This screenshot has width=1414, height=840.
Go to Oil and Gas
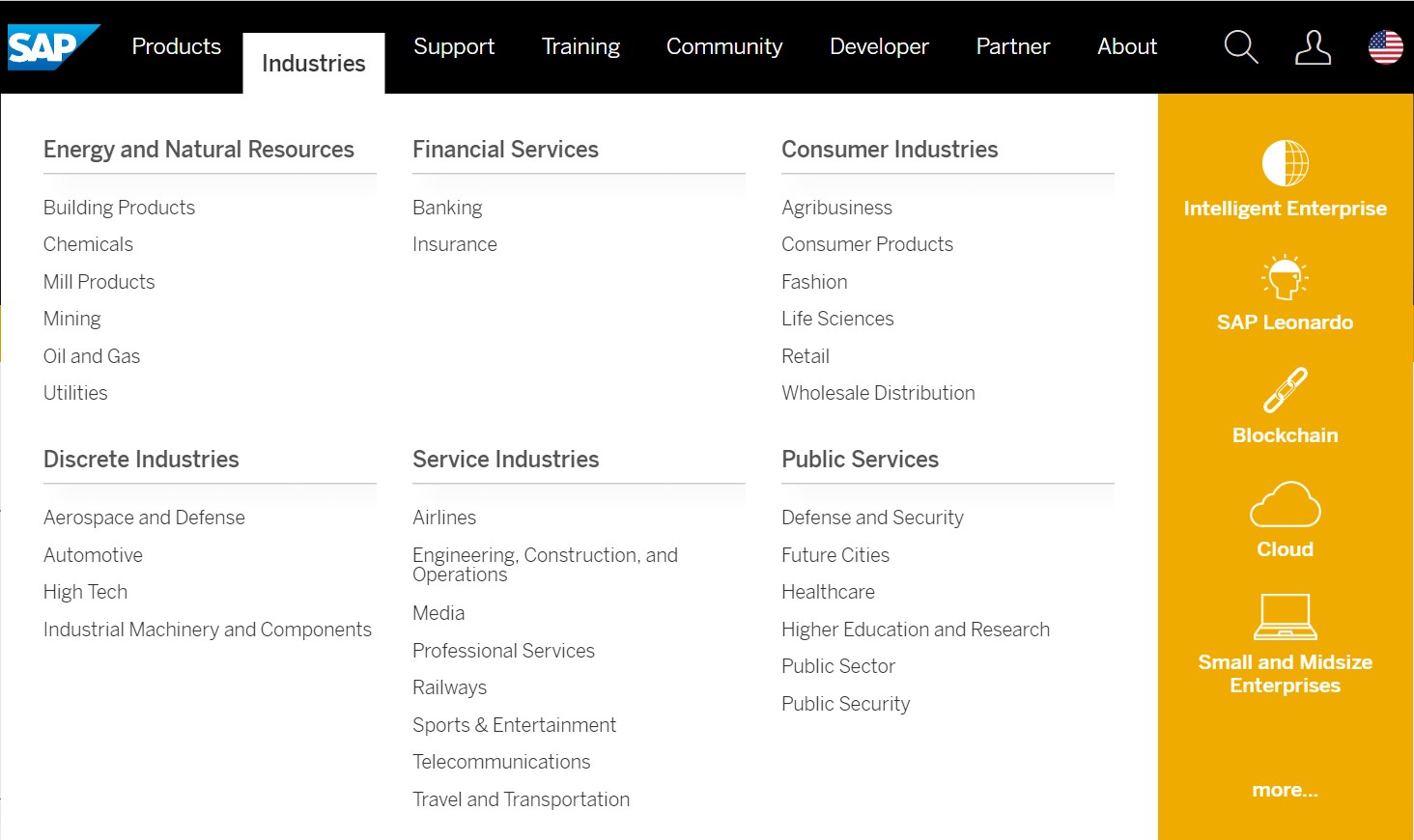[x=92, y=356]
